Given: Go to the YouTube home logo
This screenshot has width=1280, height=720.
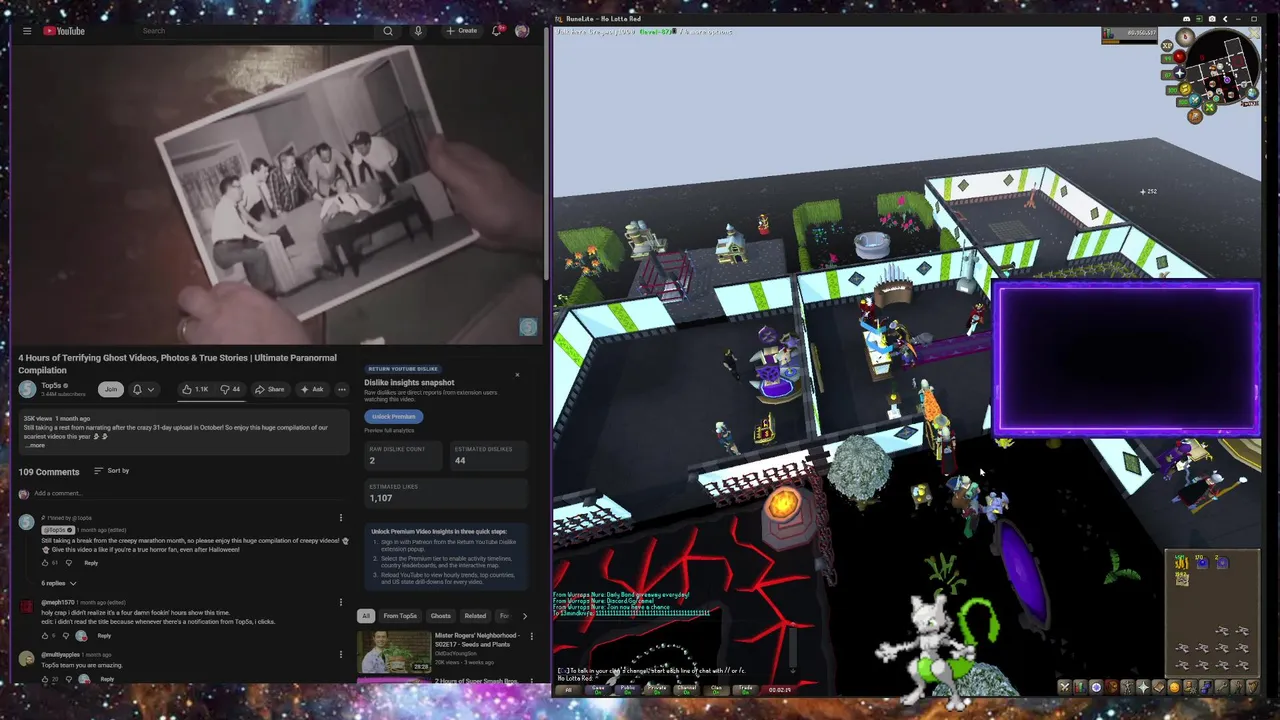Looking at the screenshot, I should (64, 31).
